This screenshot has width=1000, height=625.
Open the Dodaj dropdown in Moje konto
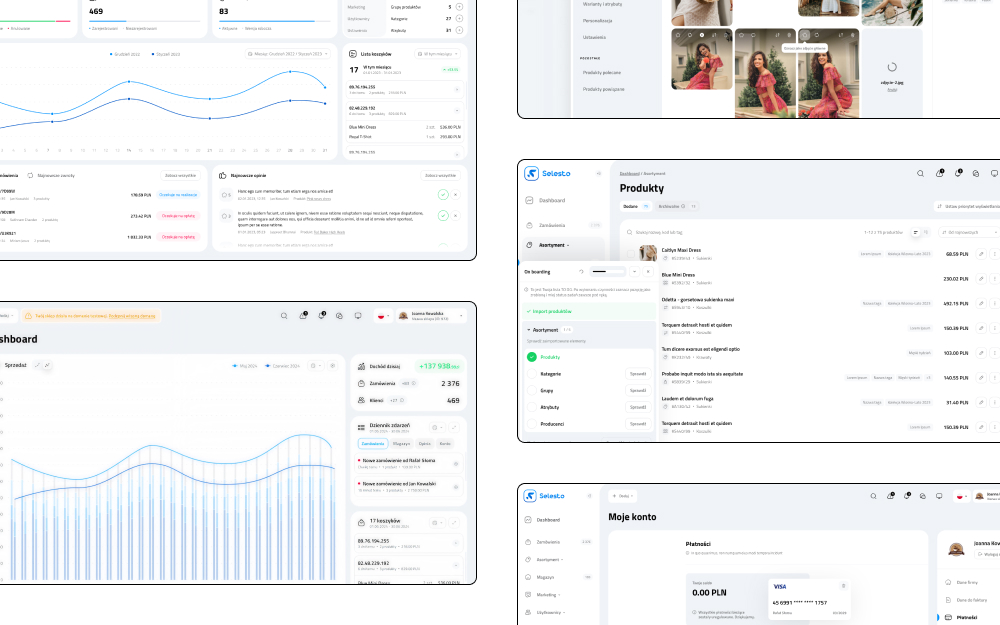(x=622, y=496)
